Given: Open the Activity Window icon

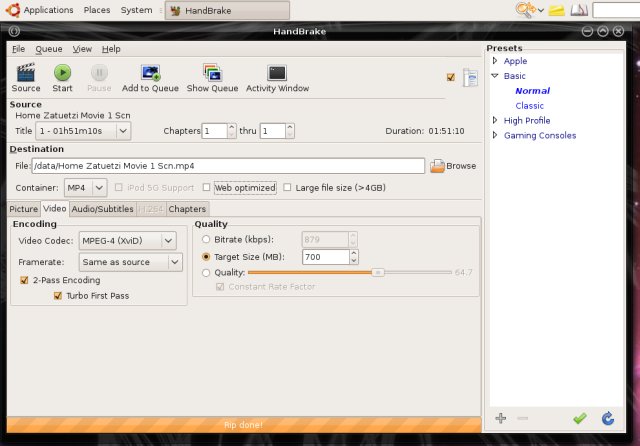Looking at the screenshot, I should click(x=277, y=72).
